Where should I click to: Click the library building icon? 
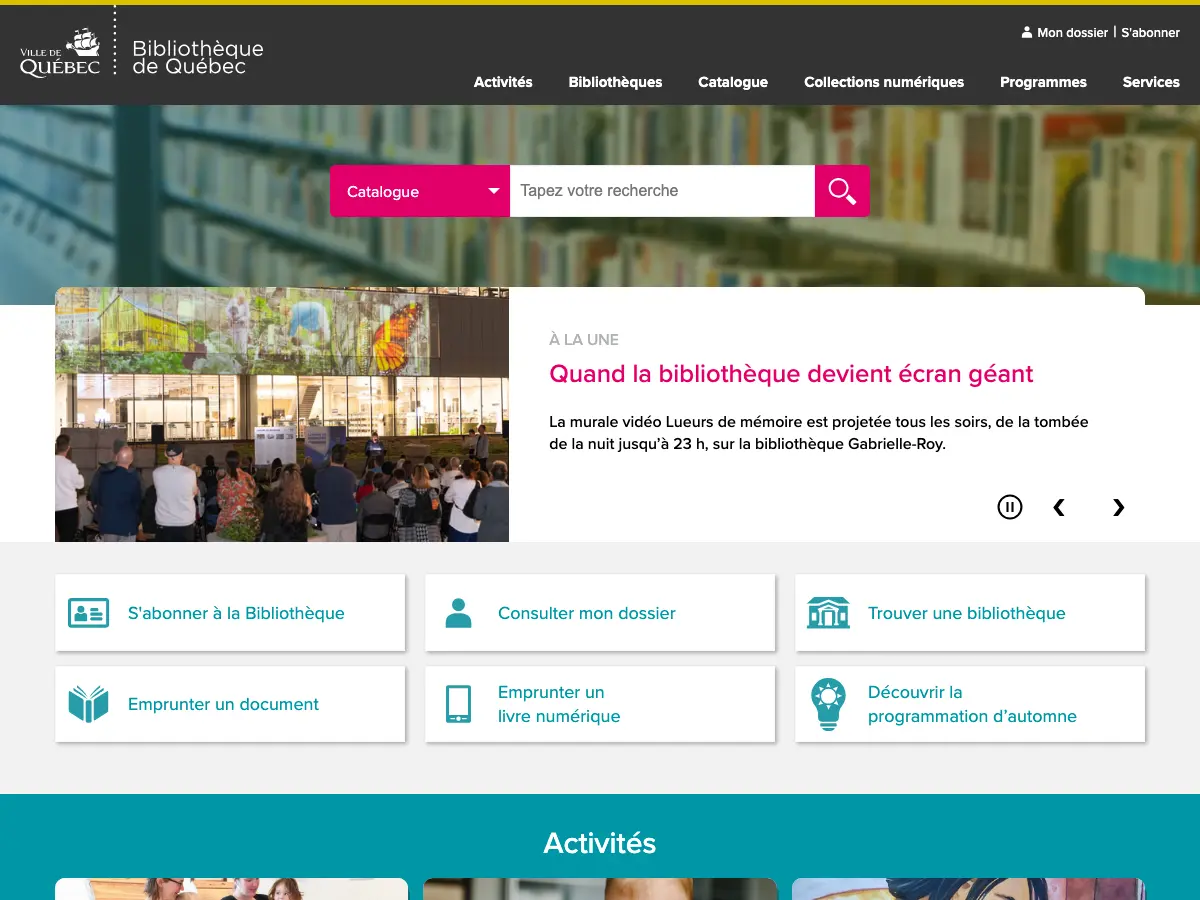click(828, 613)
